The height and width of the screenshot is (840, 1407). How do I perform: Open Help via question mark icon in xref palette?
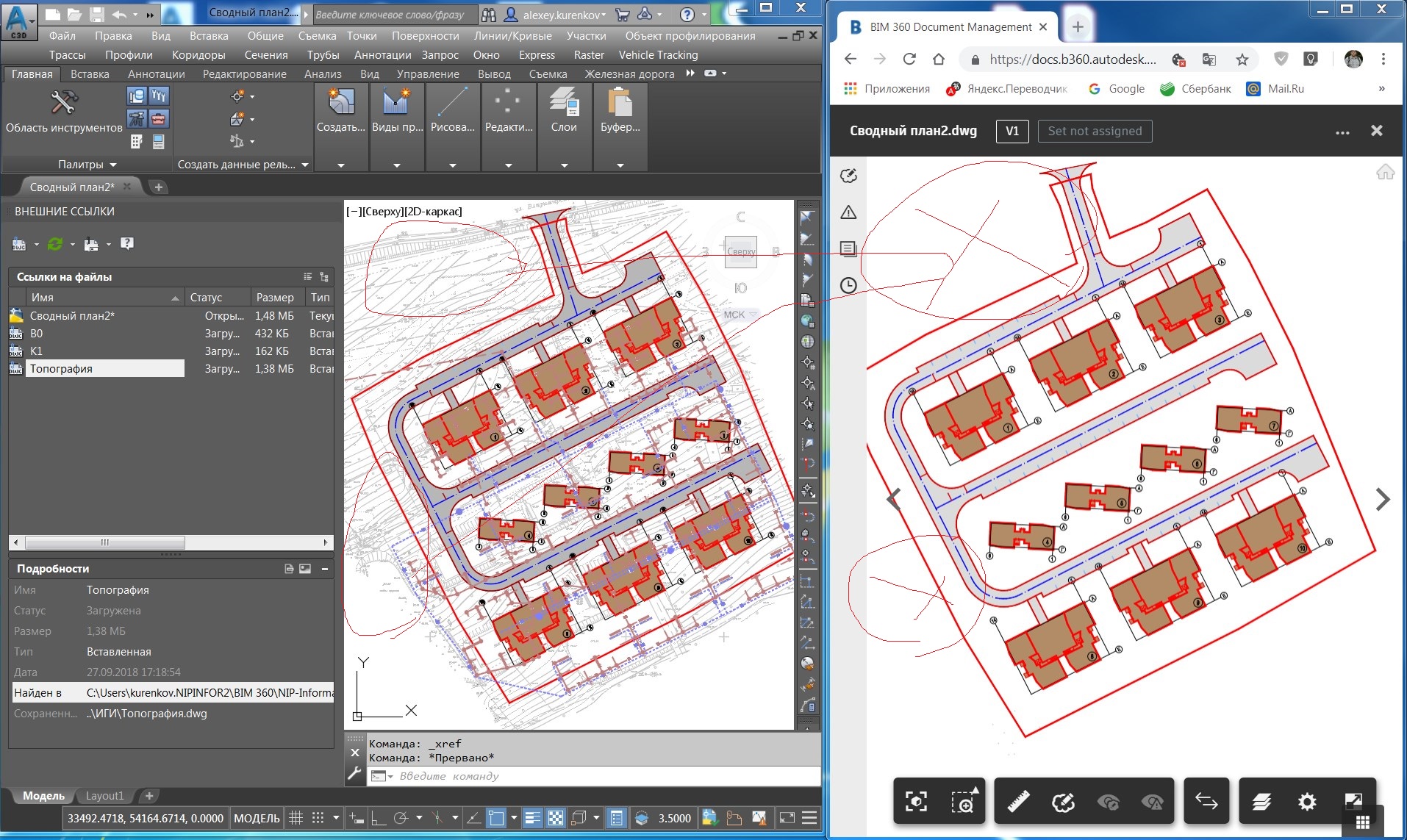click(126, 243)
